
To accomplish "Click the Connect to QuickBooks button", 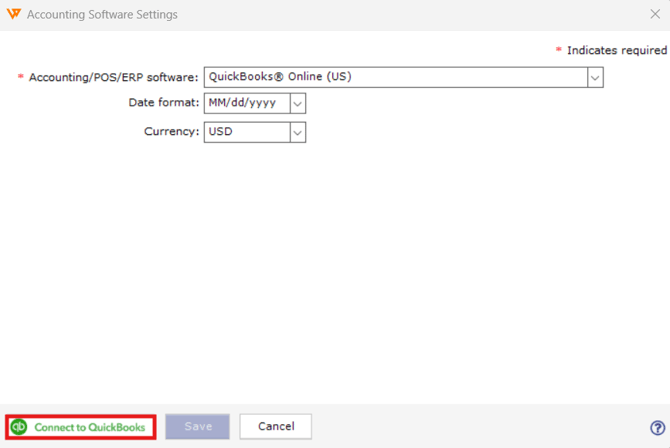I will click(x=81, y=427).
